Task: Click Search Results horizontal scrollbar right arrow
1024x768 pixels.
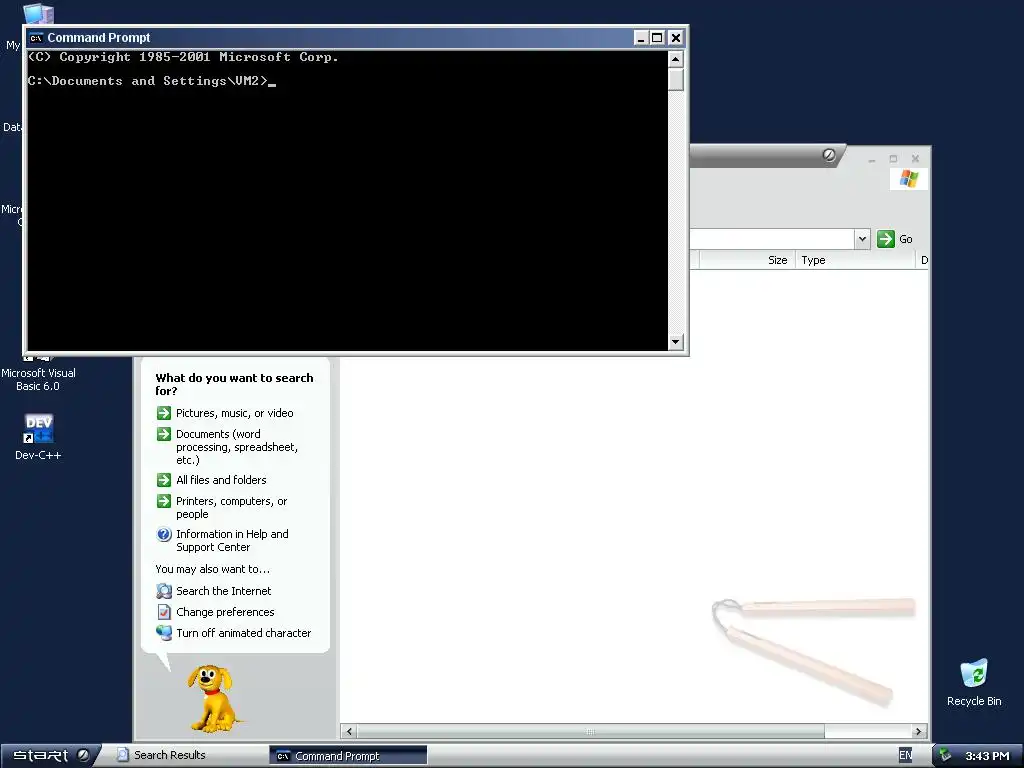Action: (x=918, y=731)
